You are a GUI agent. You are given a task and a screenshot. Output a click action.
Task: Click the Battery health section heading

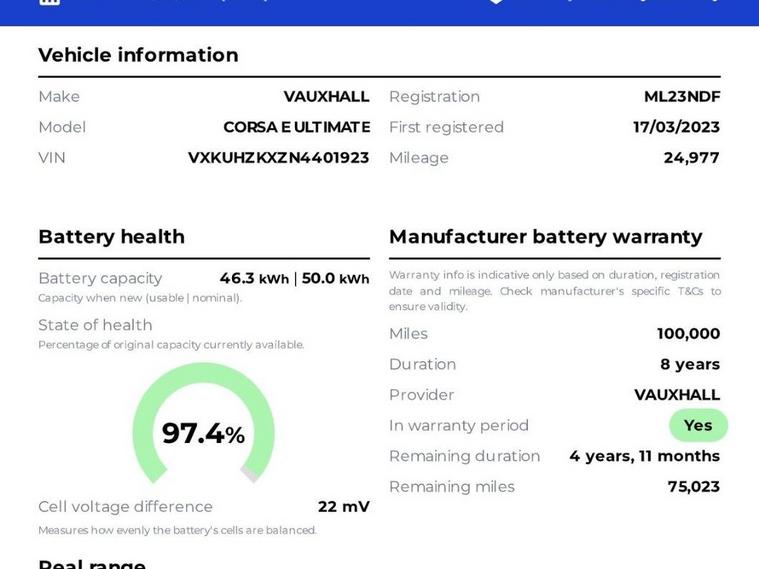click(111, 237)
